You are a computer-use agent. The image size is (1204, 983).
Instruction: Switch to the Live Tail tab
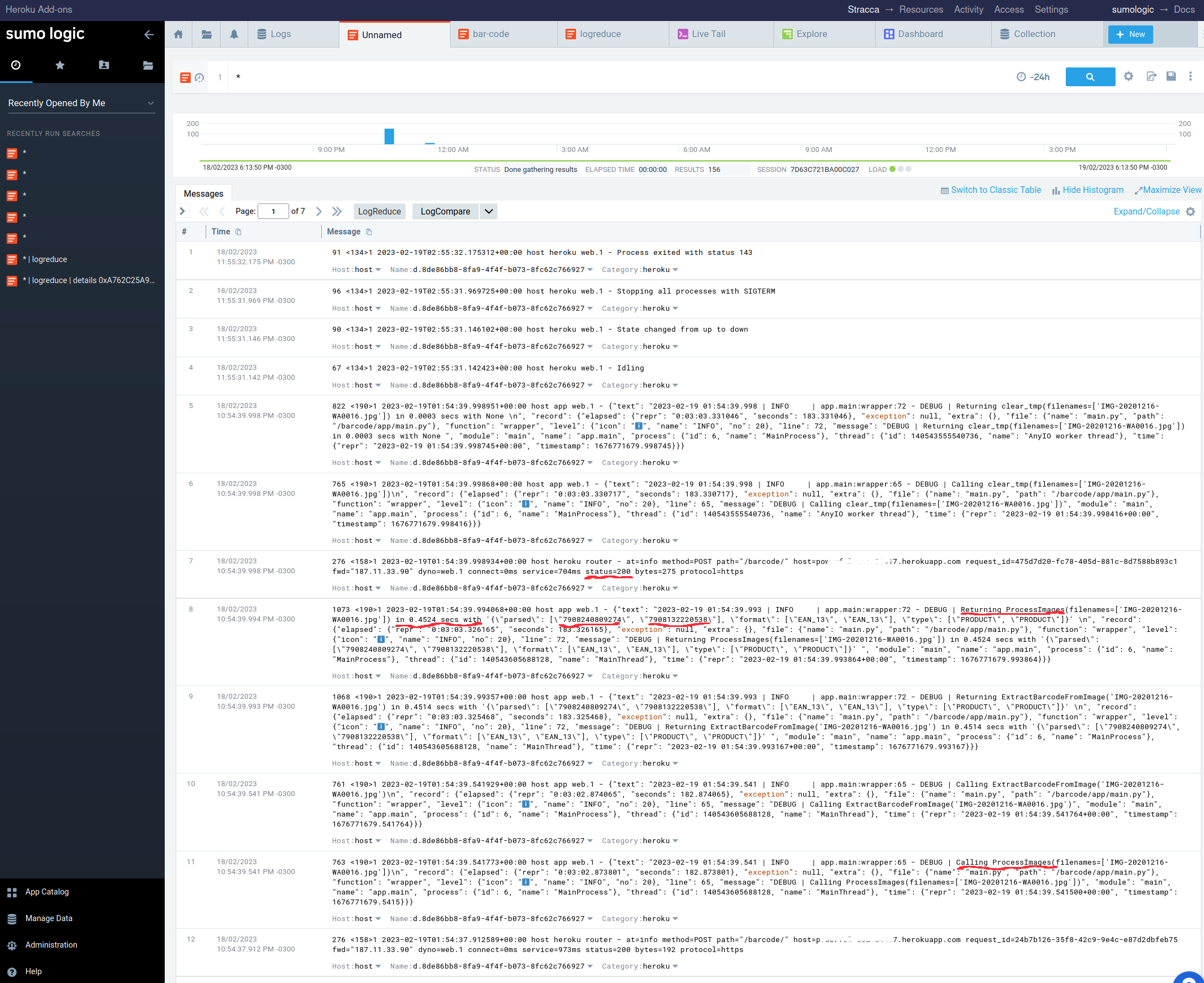tap(708, 34)
